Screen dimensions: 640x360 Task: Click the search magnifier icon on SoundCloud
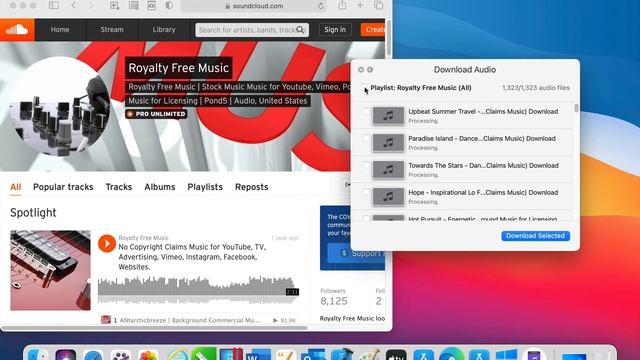[x=300, y=30]
